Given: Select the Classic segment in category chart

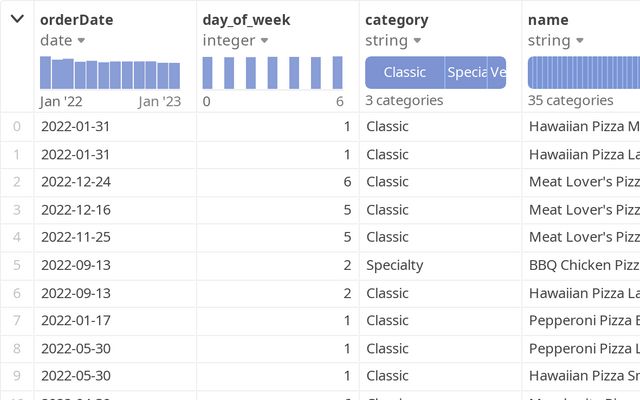Looking at the screenshot, I should point(404,72).
